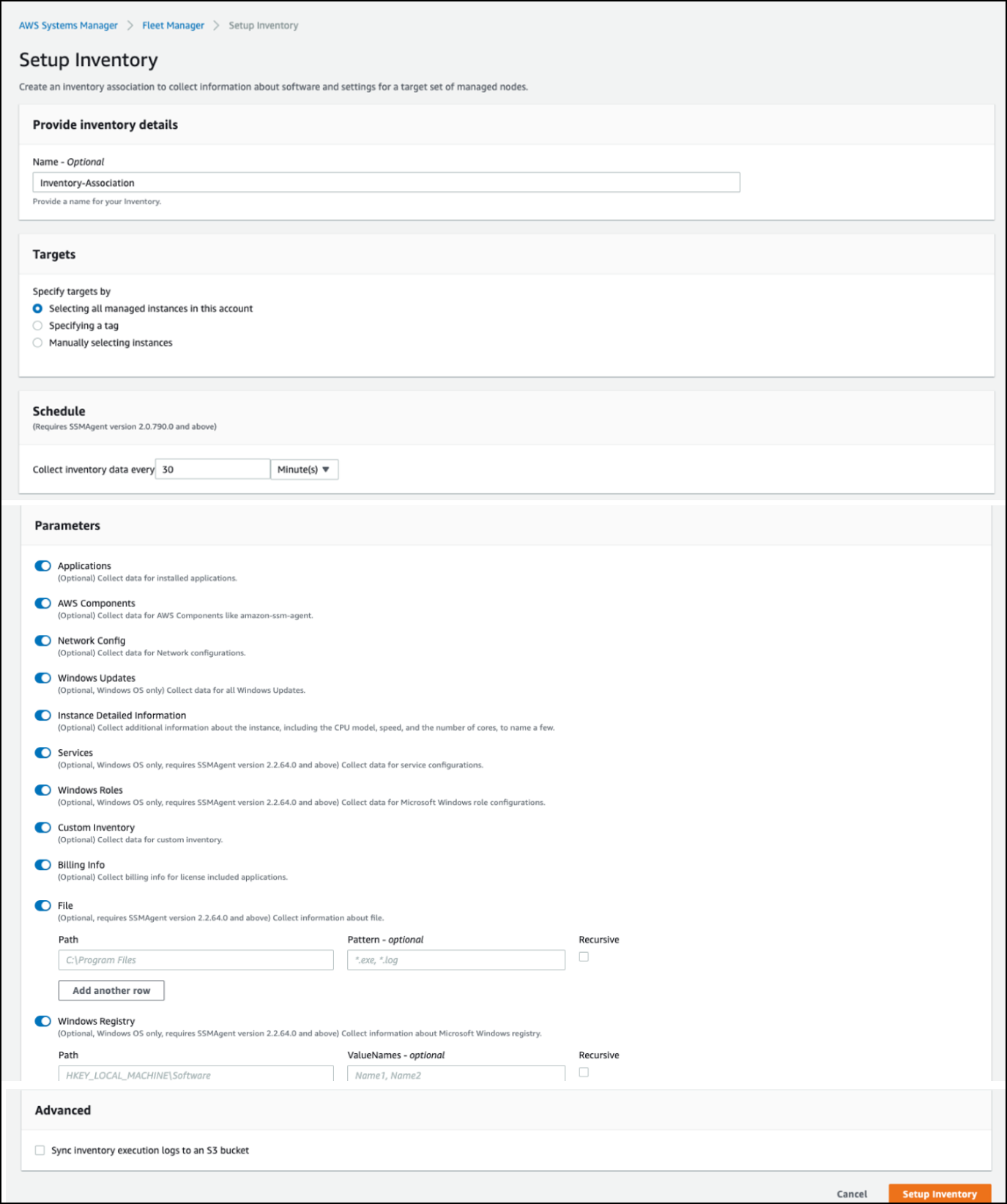
Task: Disable the Applications toggle
Action: coord(43,566)
